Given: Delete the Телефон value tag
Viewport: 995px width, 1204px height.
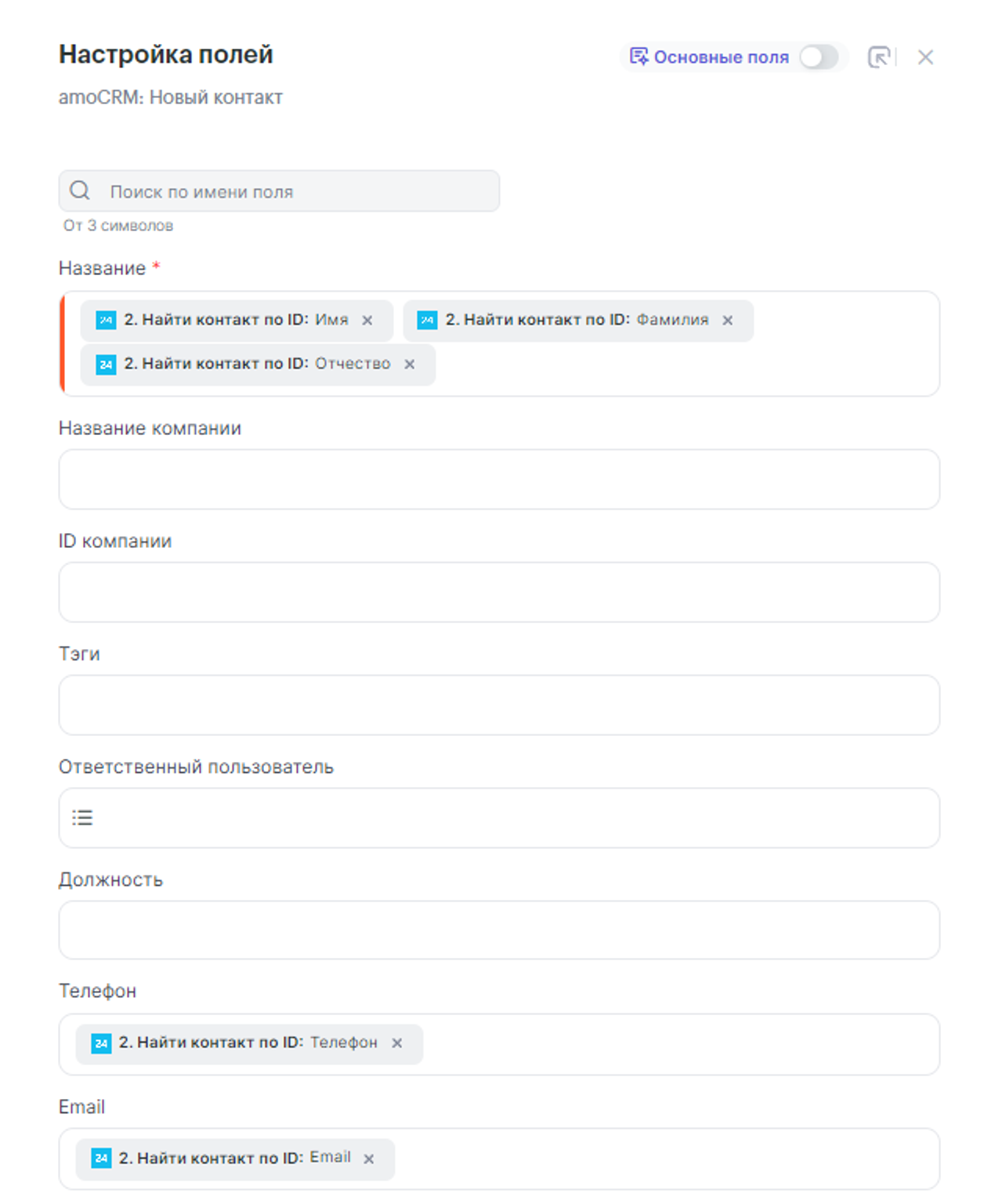Looking at the screenshot, I should pyautogui.click(x=397, y=1043).
